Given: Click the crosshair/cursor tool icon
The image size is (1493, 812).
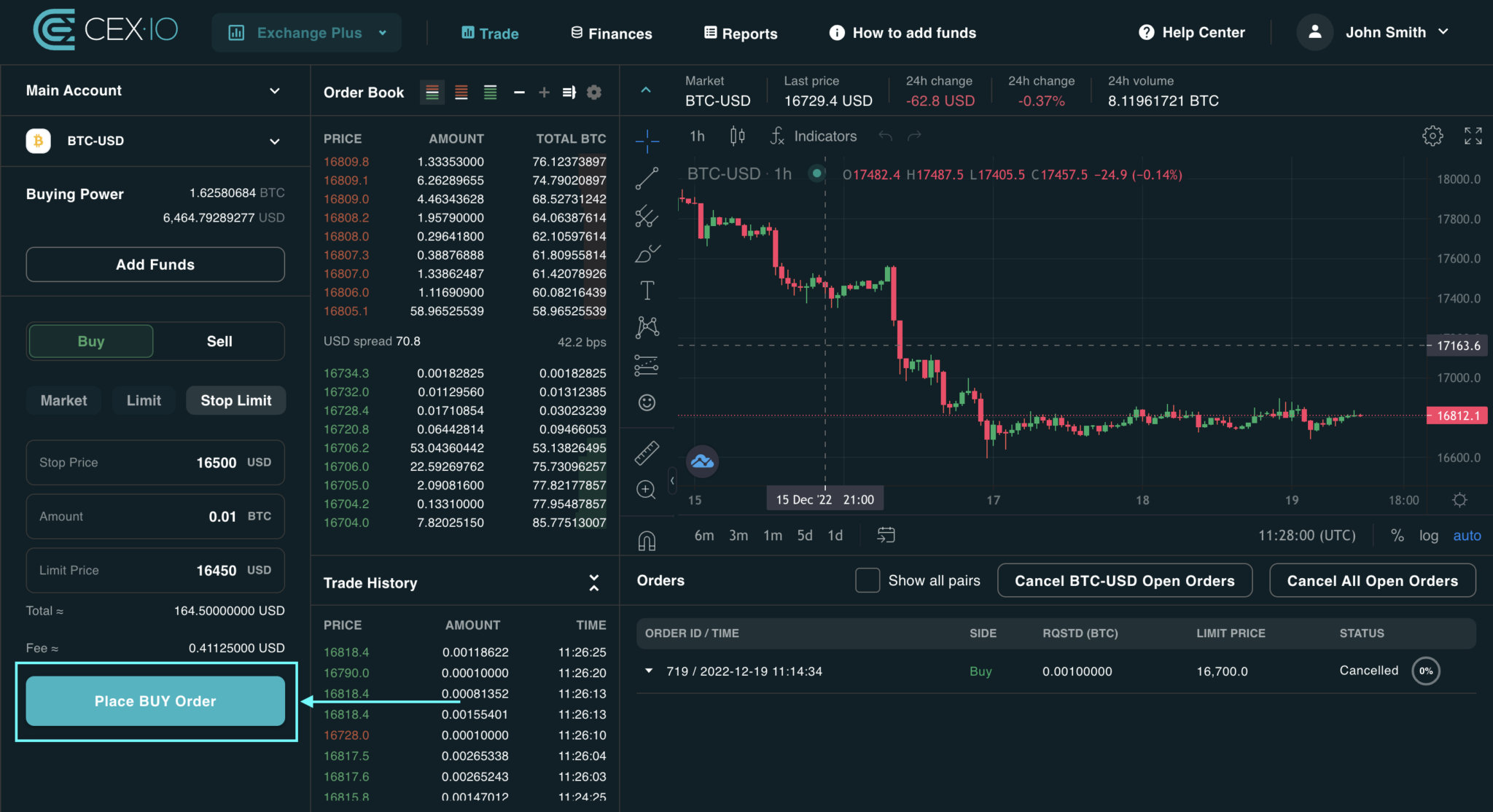Looking at the screenshot, I should 648,137.
